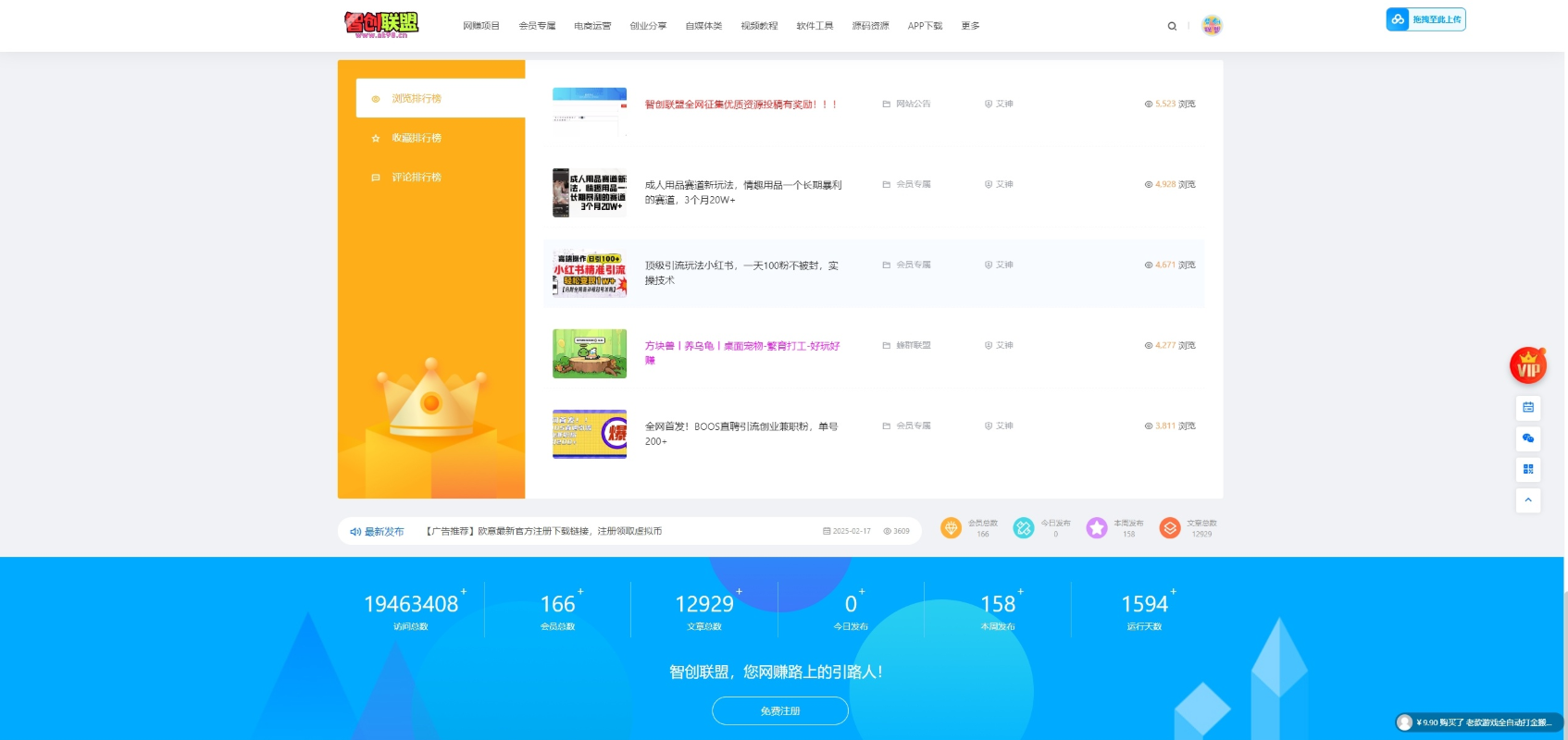Open the 方块兽丨养乌龟 article link
The image size is (1568, 740).
coord(742,353)
